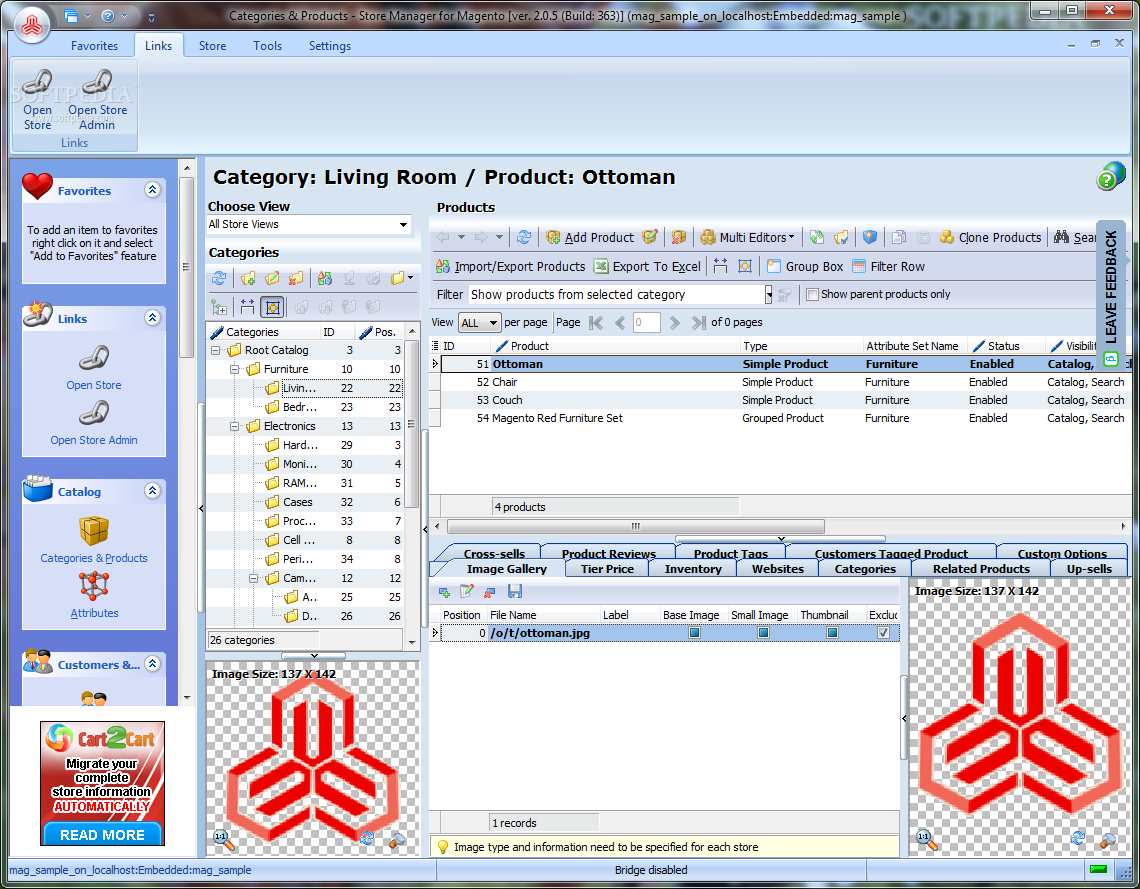Toggle Small Image checkbox for ottoman.jpg

763,633
